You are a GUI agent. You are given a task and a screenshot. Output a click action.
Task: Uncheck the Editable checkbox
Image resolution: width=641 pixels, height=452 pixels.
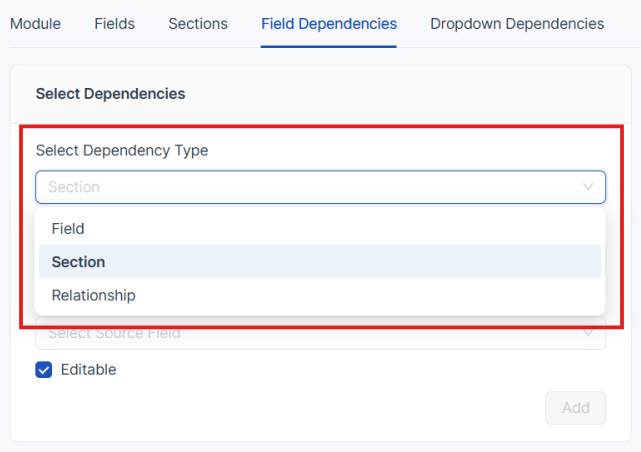tap(44, 369)
